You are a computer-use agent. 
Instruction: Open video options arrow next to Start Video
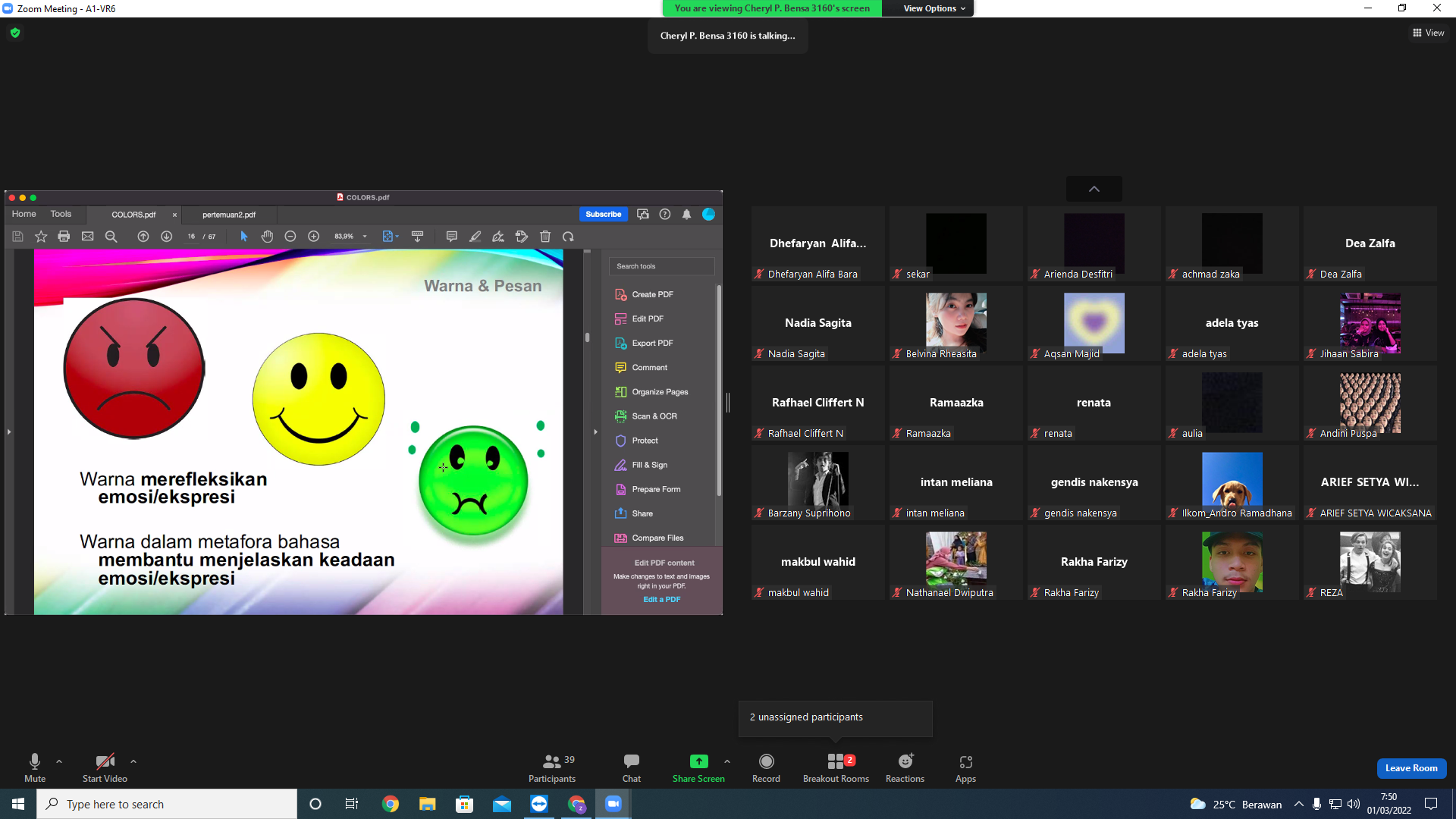tap(133, 761)
